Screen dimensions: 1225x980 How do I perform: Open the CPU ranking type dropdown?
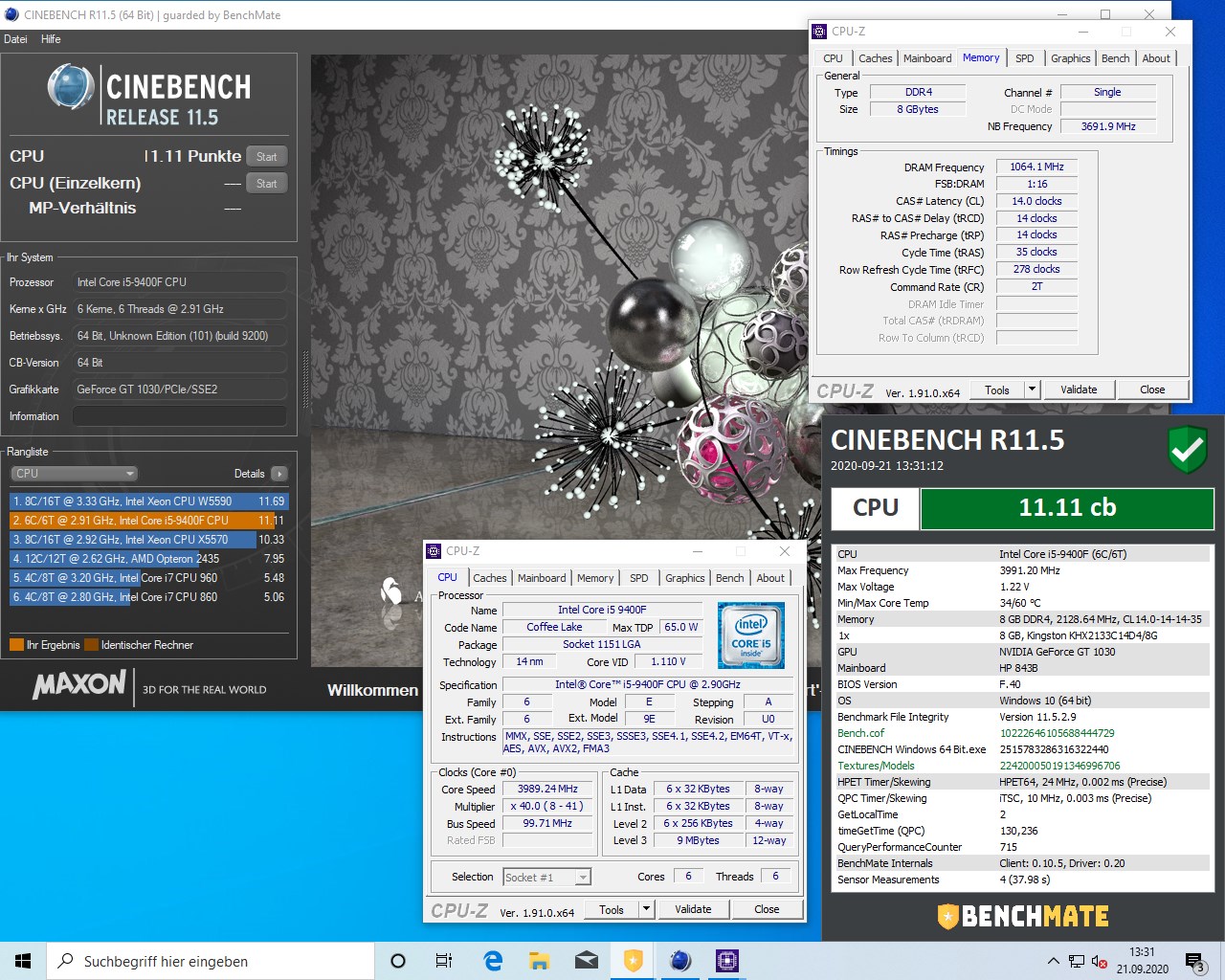point(75,474)
